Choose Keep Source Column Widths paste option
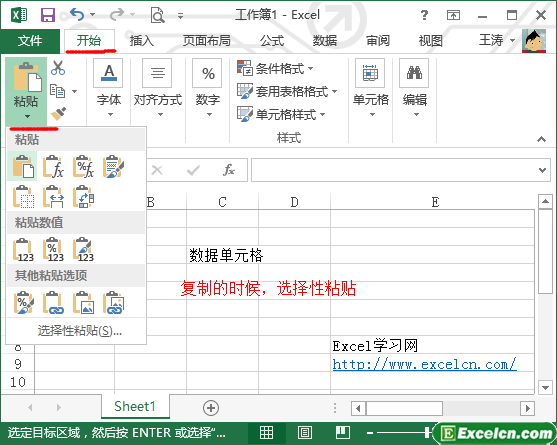557x445 pixels. (x=53, y=196)
